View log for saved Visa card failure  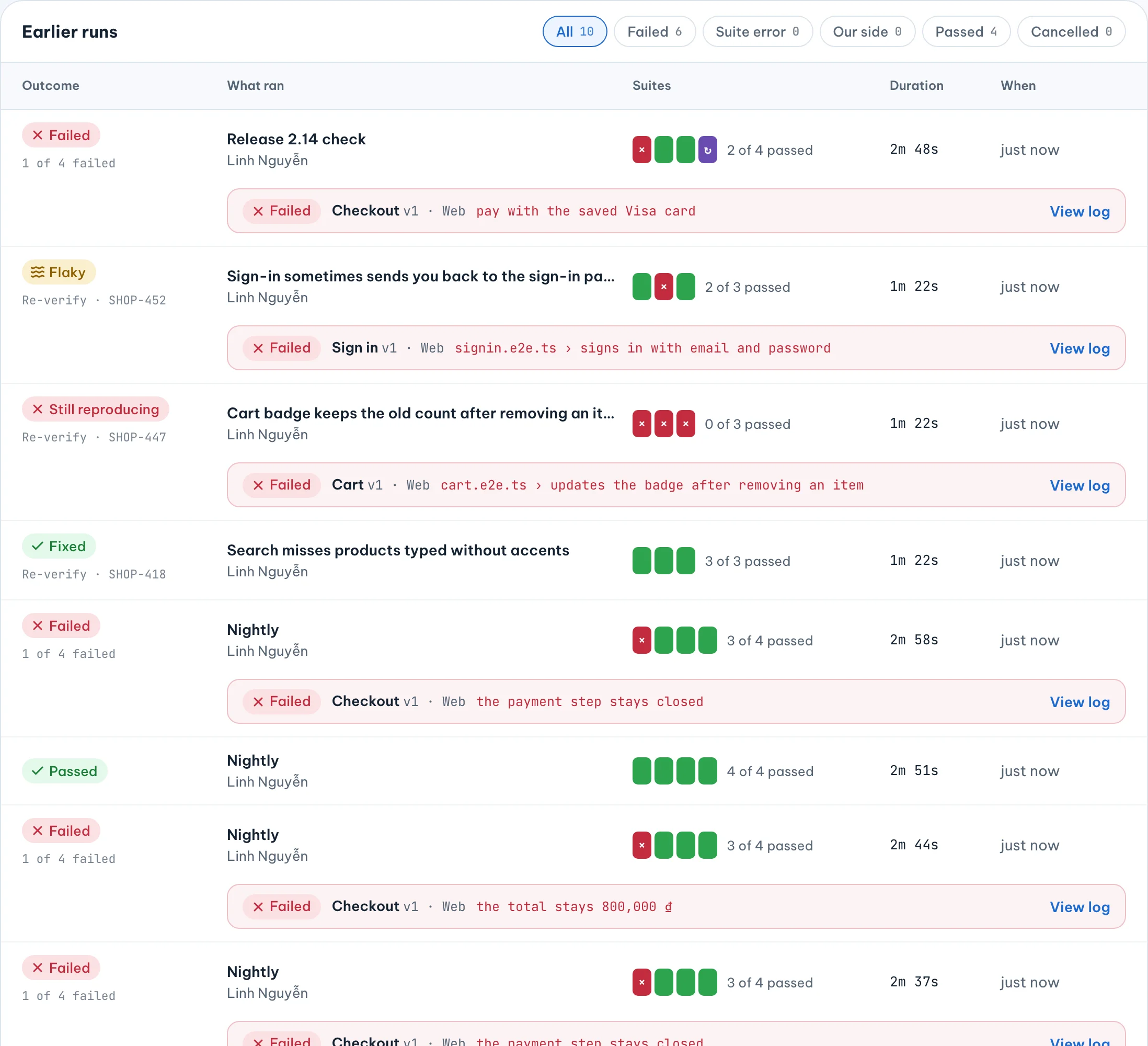[1079, 211]
